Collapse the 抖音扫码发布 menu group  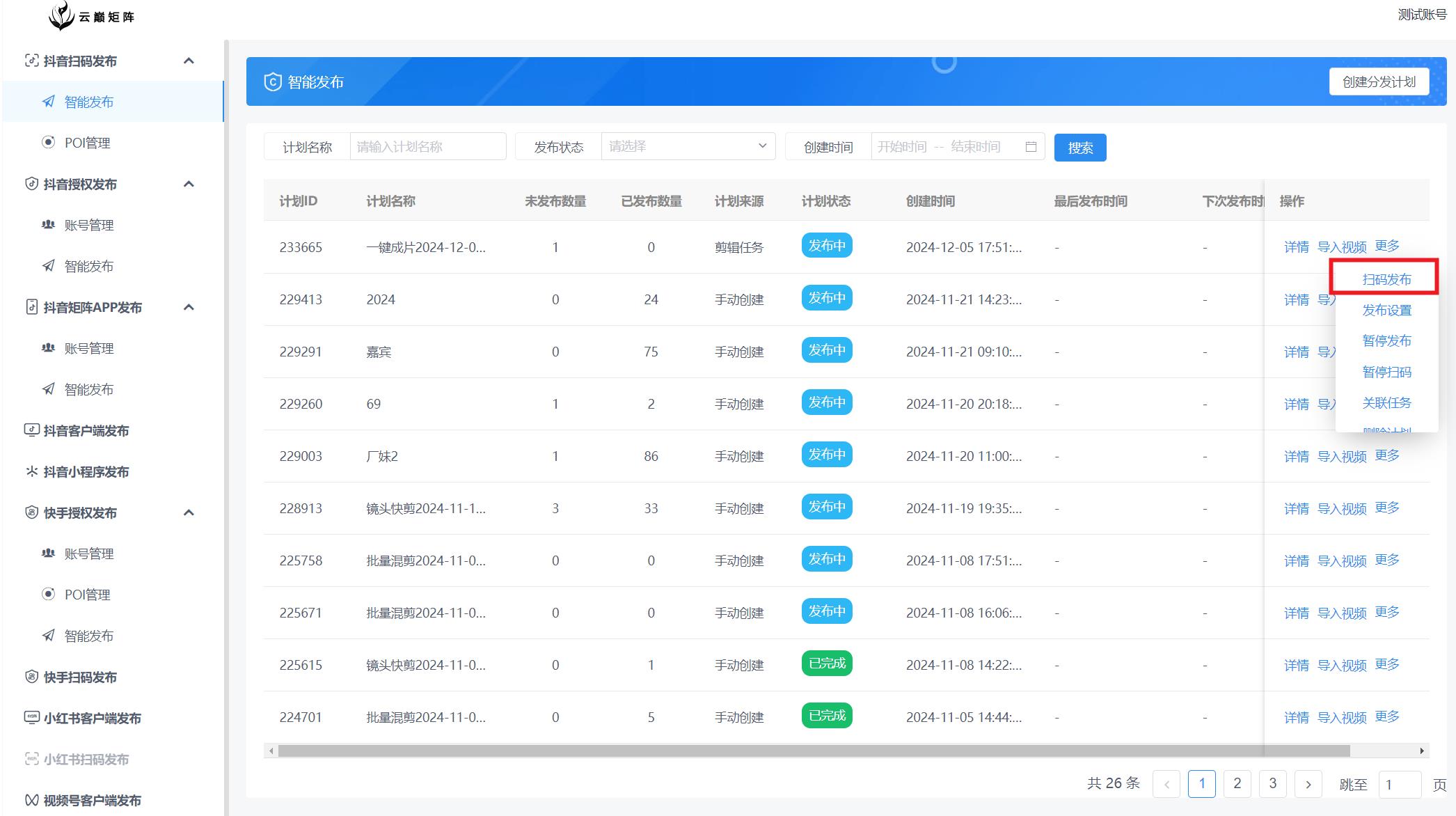coord(189,61)
